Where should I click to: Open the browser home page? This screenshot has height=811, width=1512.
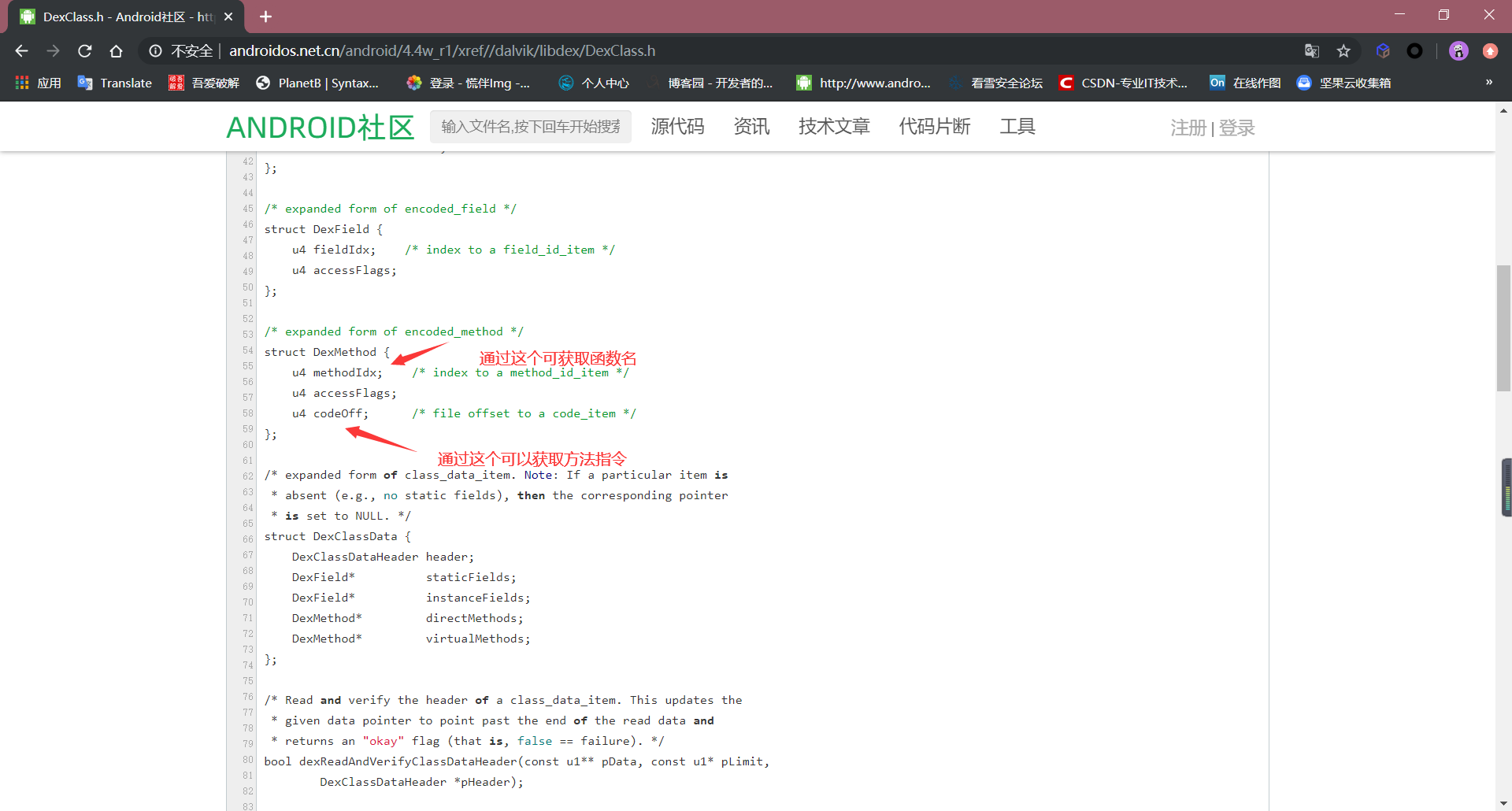[116, 51]
